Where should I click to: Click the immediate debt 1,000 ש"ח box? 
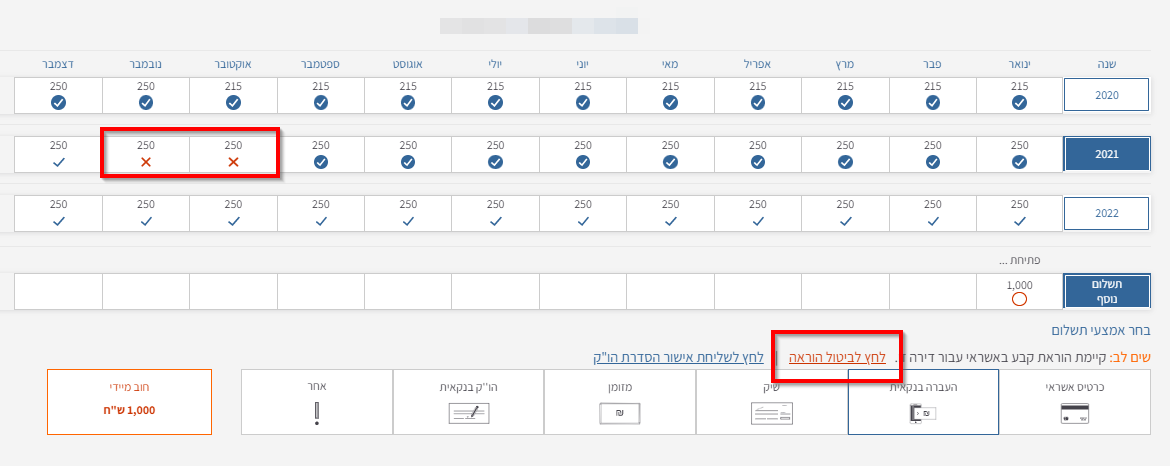tap(129, 401)
